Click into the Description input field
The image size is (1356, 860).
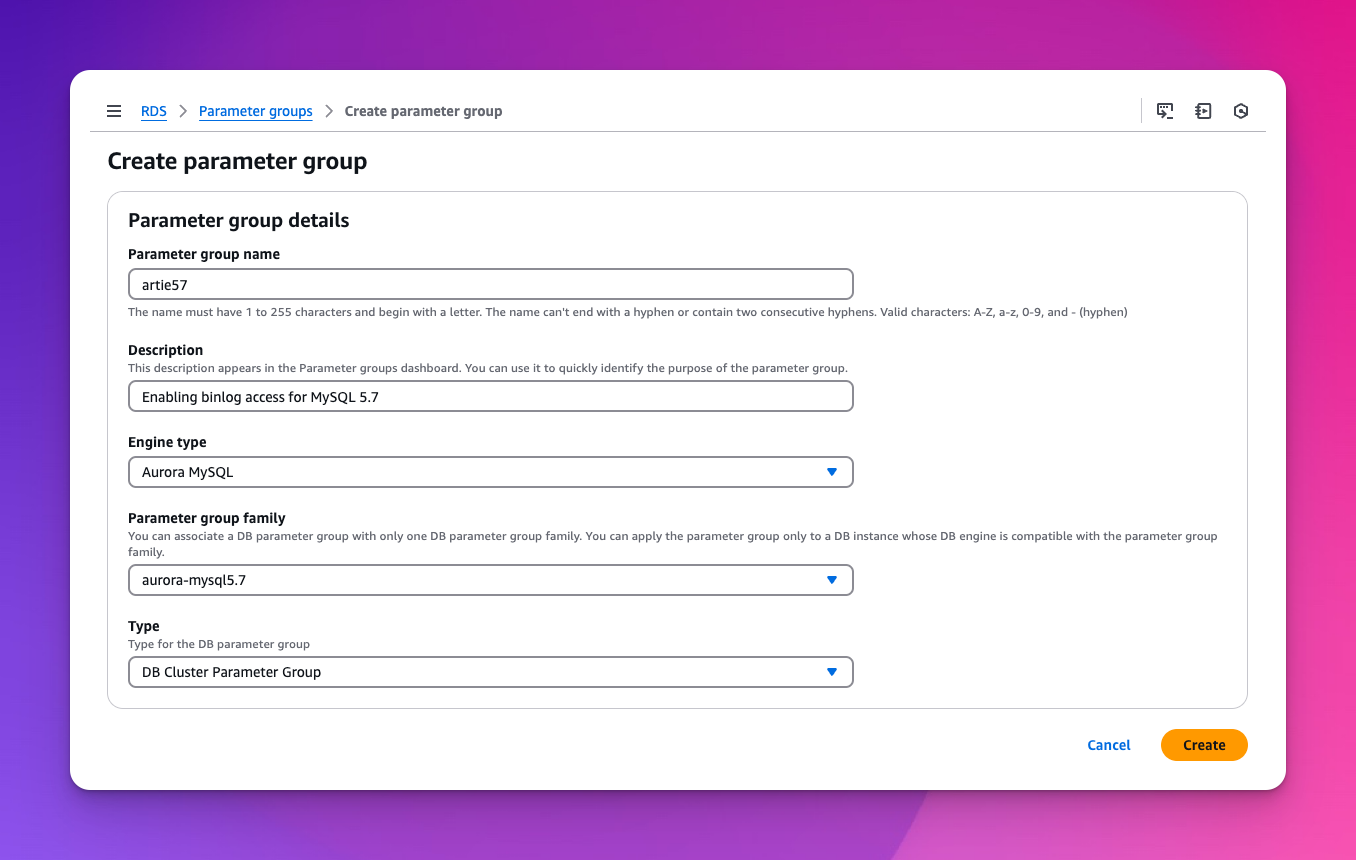[491, 396]
